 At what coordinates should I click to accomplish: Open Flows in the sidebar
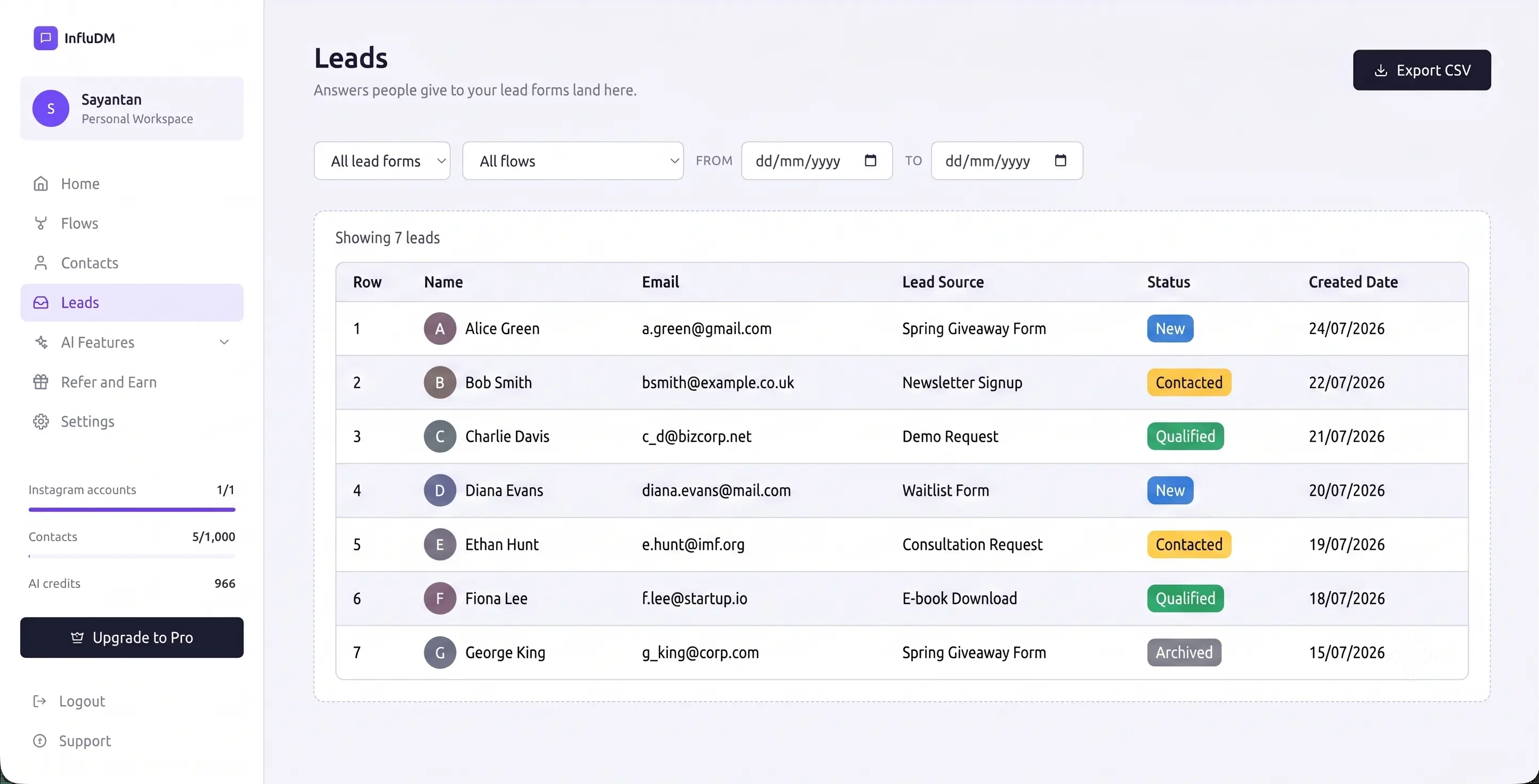132,223
